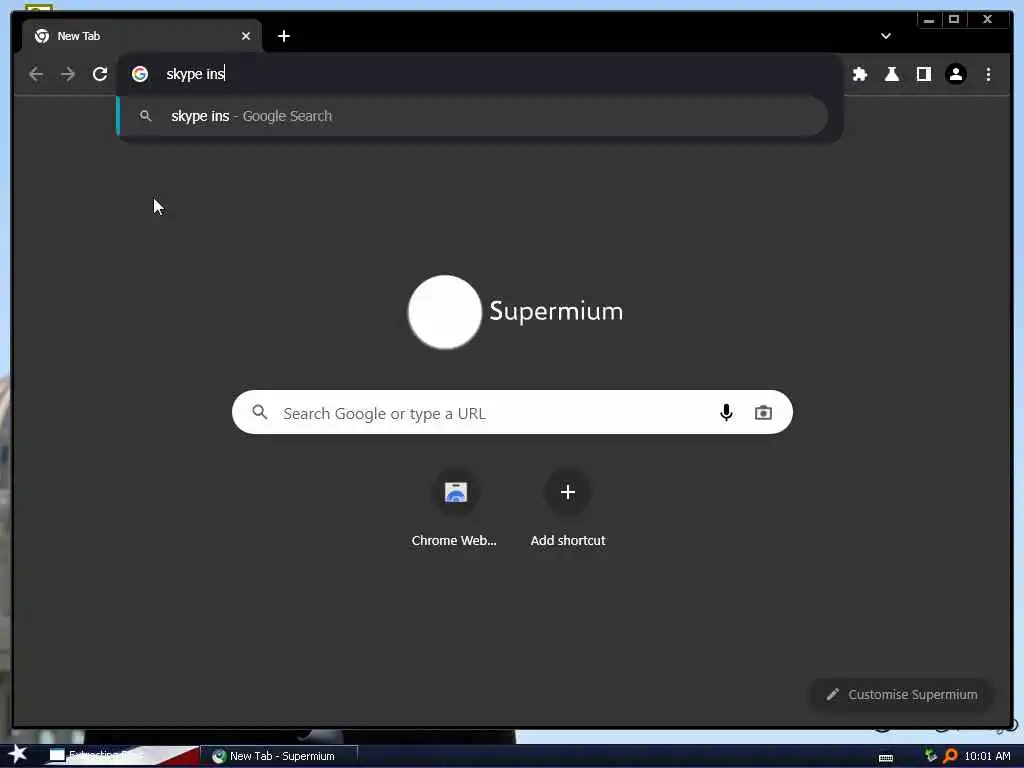Image resolution: width=1024 pixels, height=768 pixels.
Task: Open the profile avatar icon
Action: [955, 74]
